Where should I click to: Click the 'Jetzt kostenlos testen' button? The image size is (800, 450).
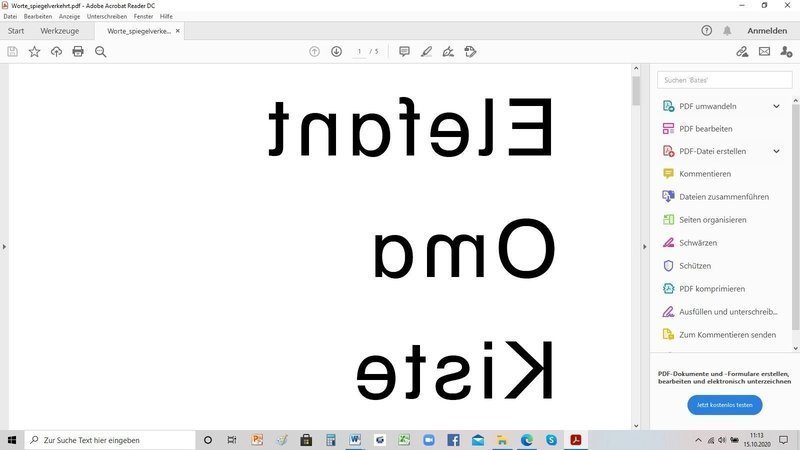coord(724,405)
